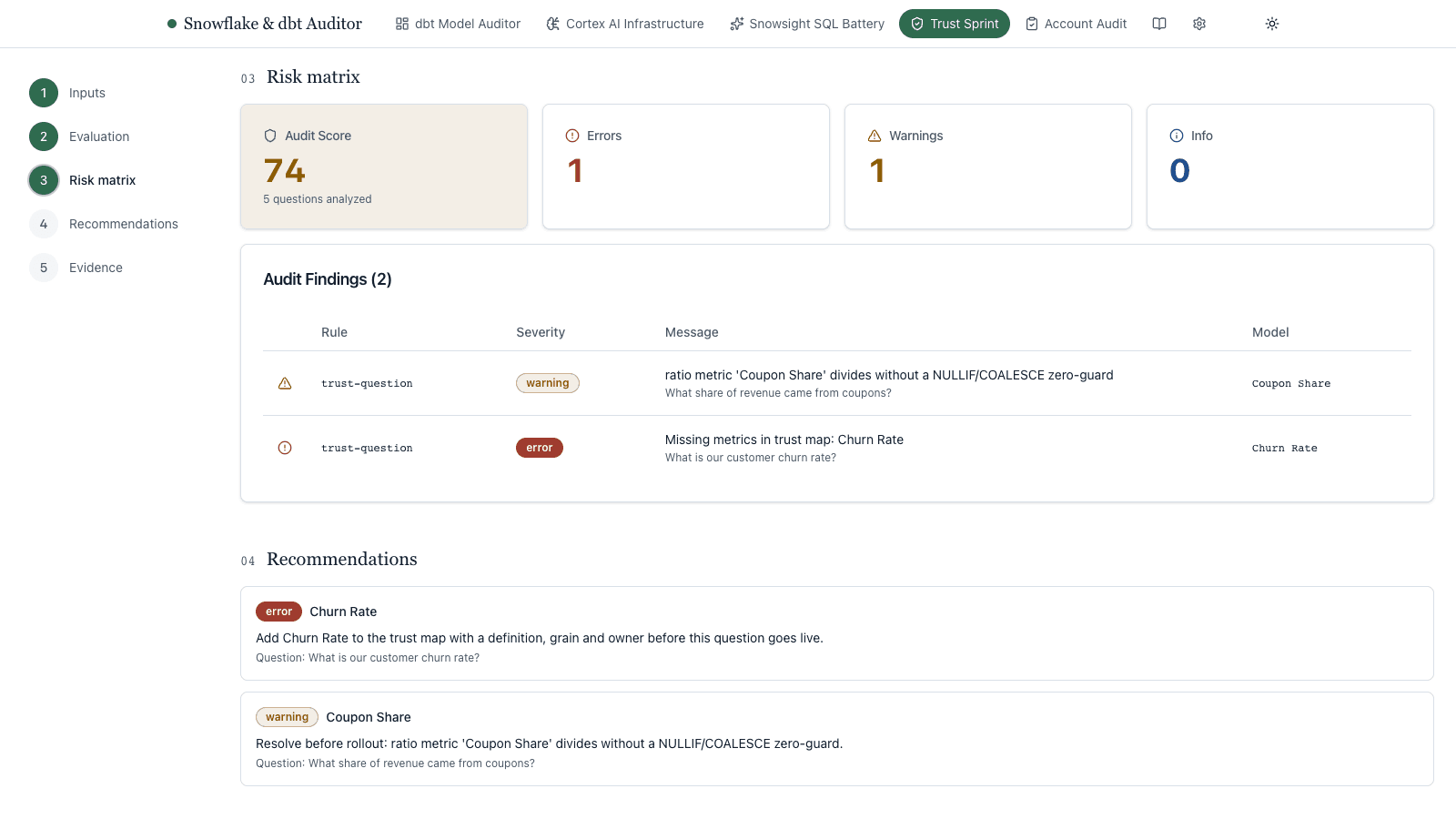Viewport: 1456px width, 819px height.
Task: Click the error severity badge in findings table
Action: (x=540, y=448)
